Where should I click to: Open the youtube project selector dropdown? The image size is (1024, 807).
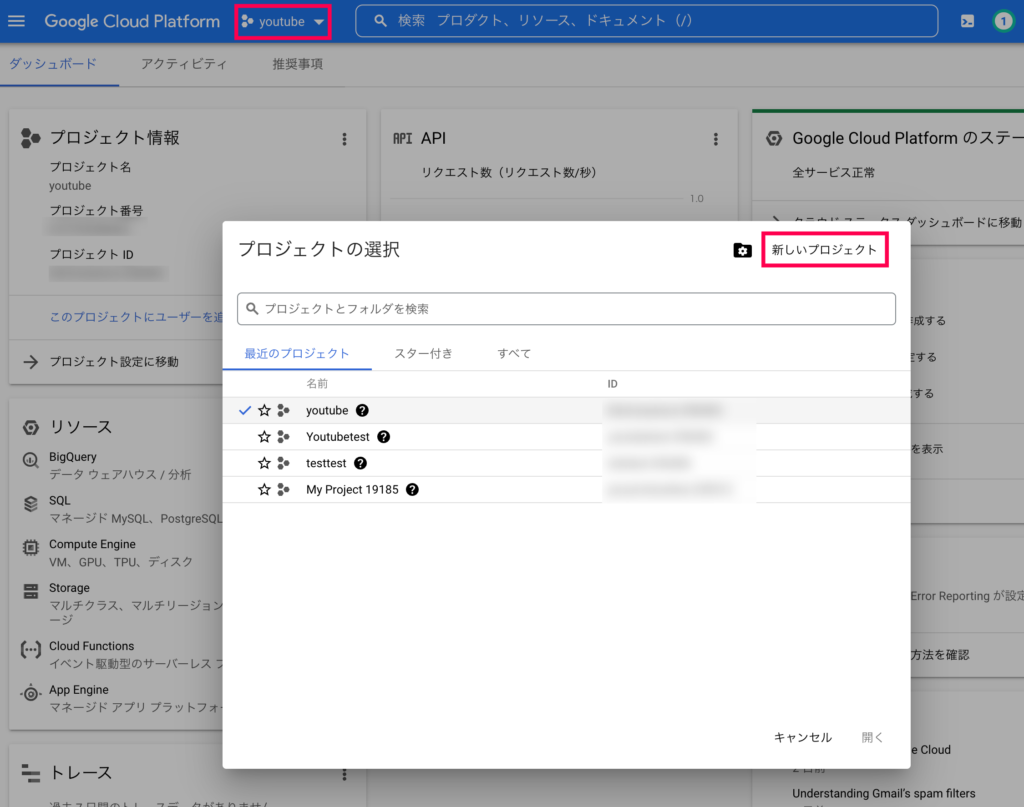click(x=283, y=22)
